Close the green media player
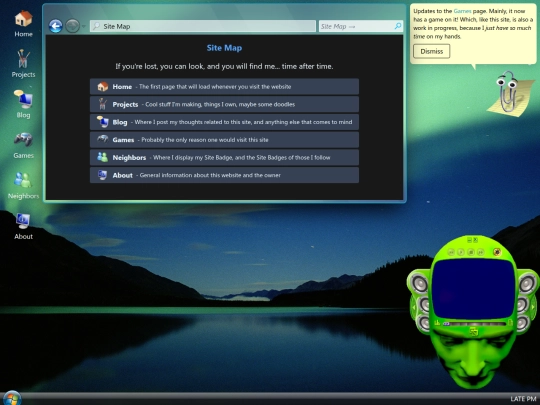540x405 pixels. point(476,240)
